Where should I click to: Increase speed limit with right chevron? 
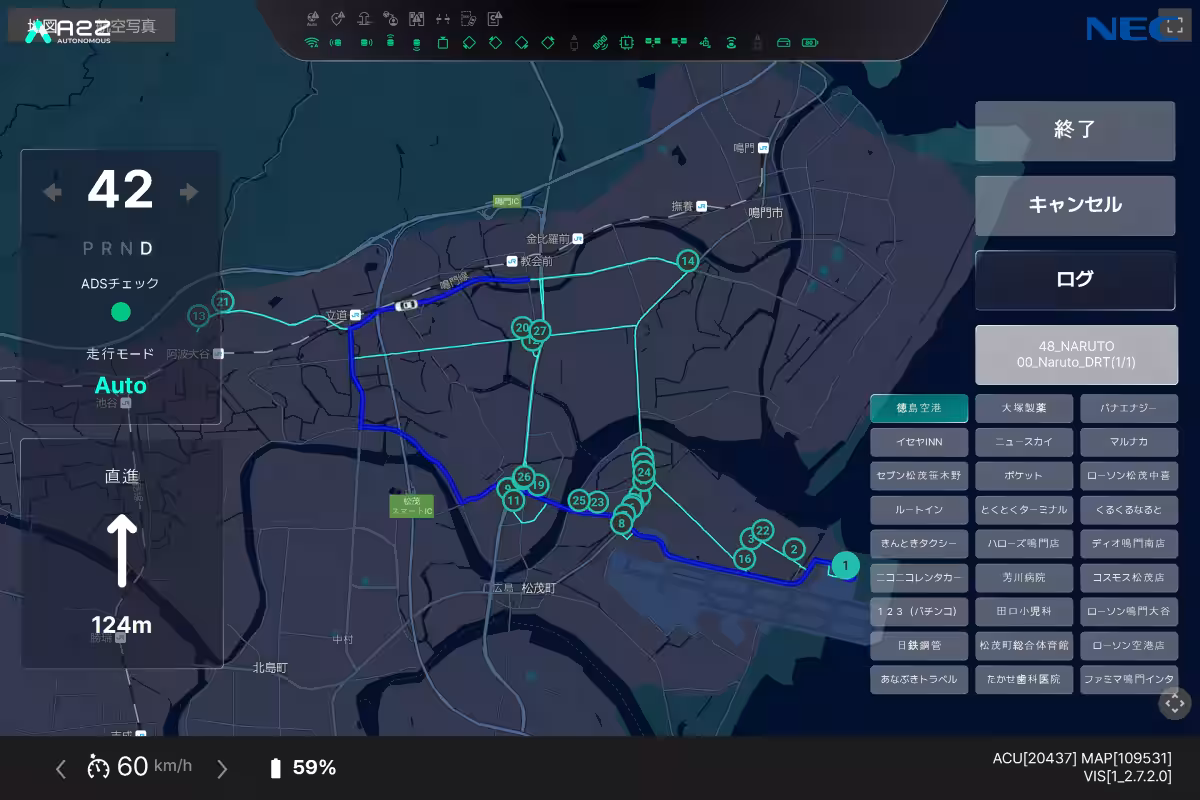[222, 768]
